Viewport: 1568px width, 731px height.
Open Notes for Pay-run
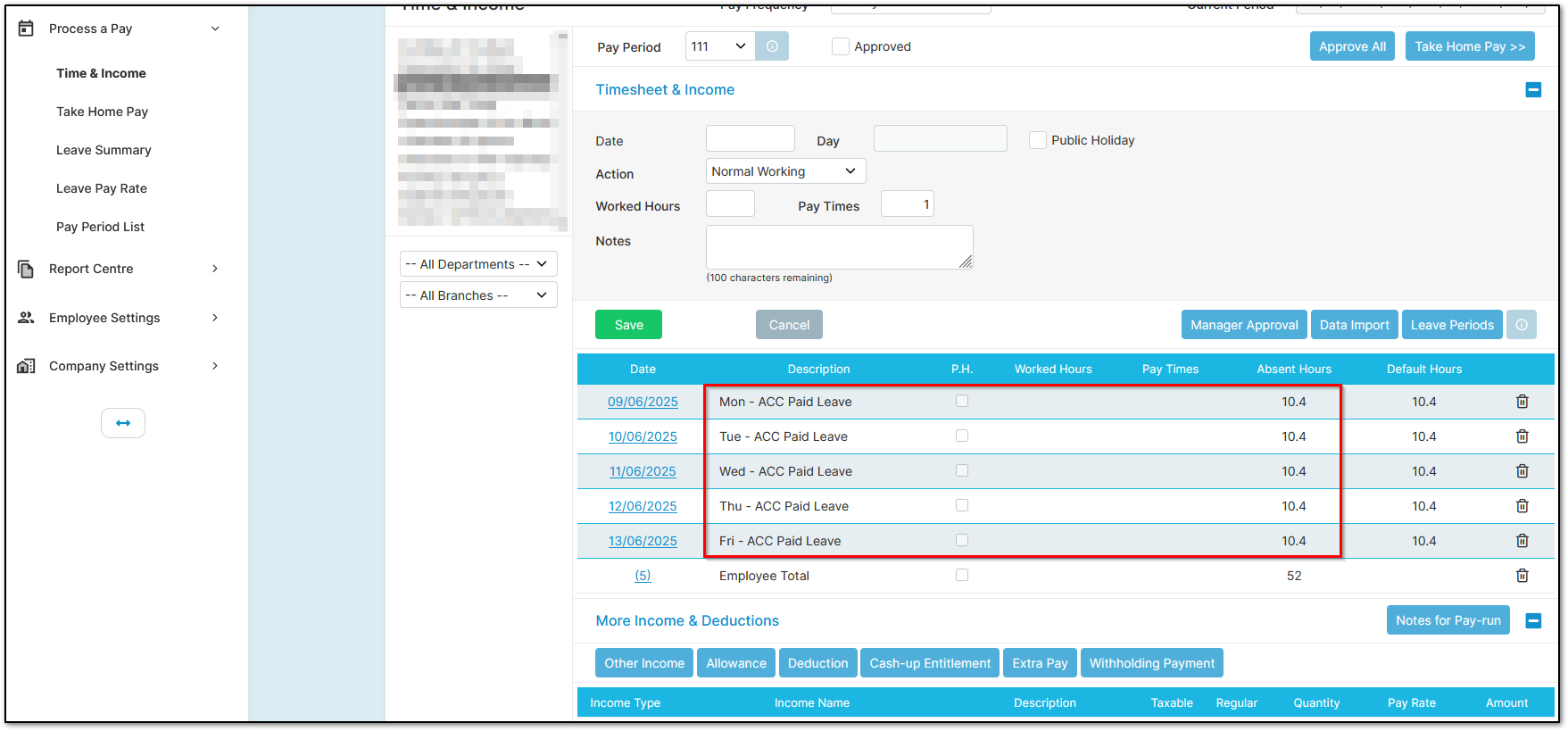pos(1448,620)
